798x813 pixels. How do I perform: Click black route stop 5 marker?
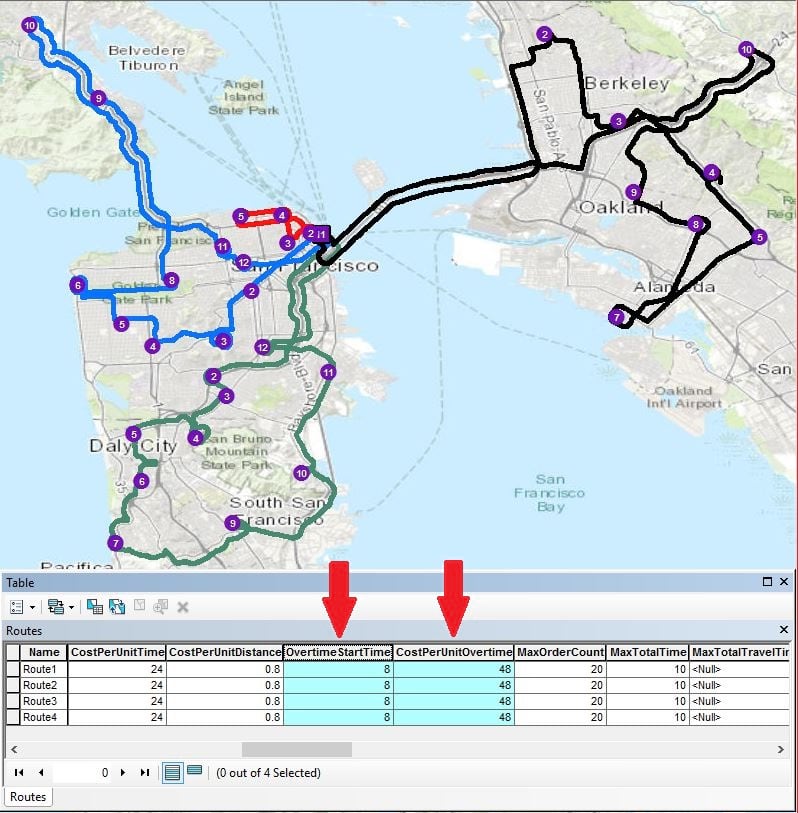759,237
